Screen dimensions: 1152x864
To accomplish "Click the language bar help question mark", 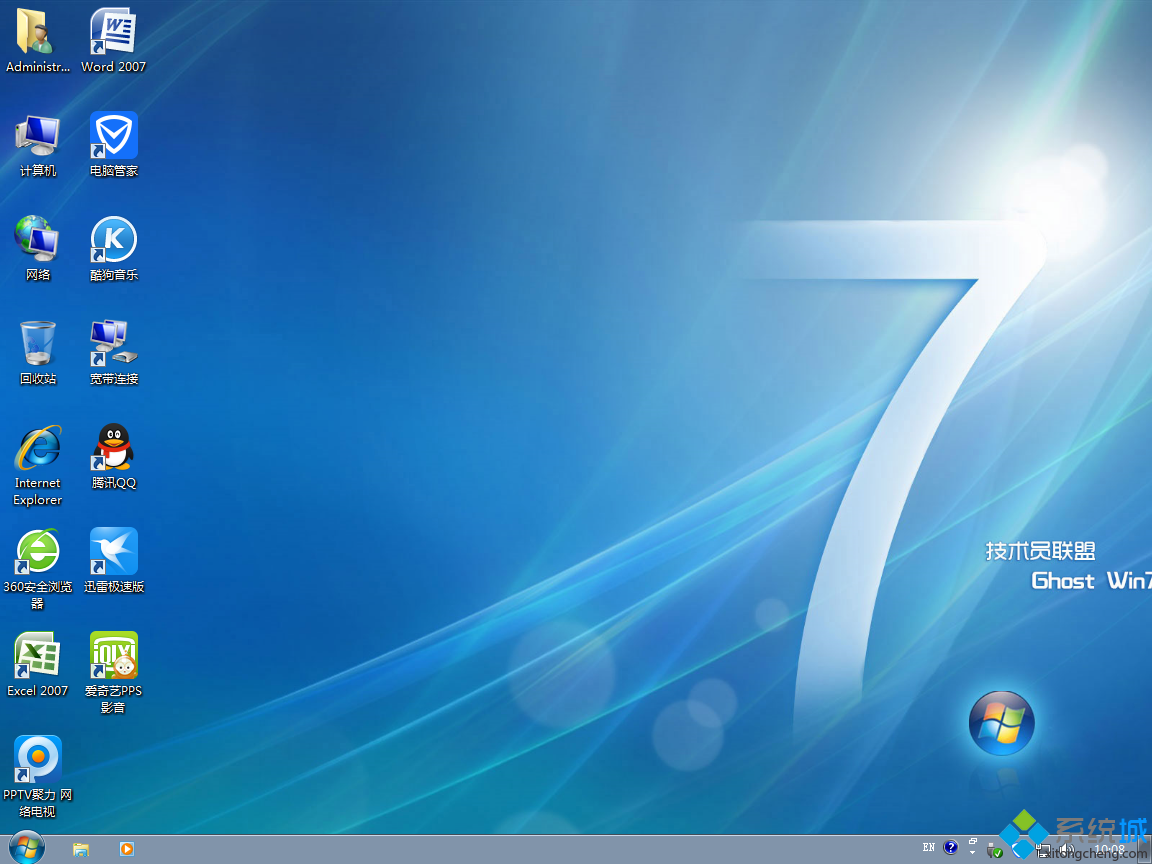I will (951, 848).
